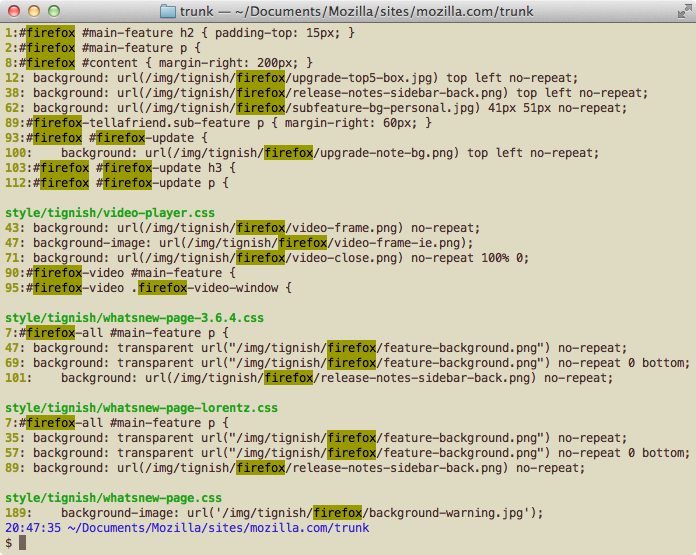Click line 35 with feature-background.png
Screen dimensions: 696x555
click(316, 438)
